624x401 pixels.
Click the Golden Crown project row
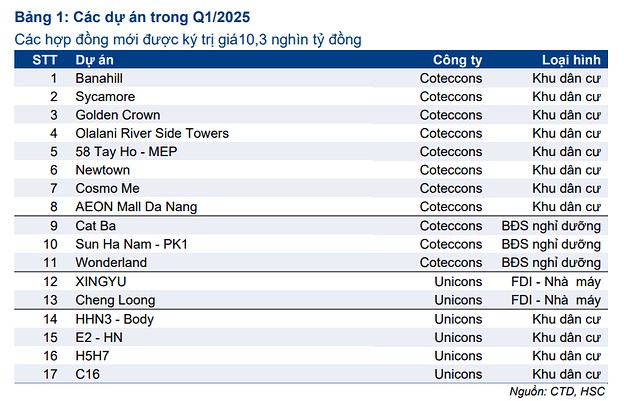(117, 115)
